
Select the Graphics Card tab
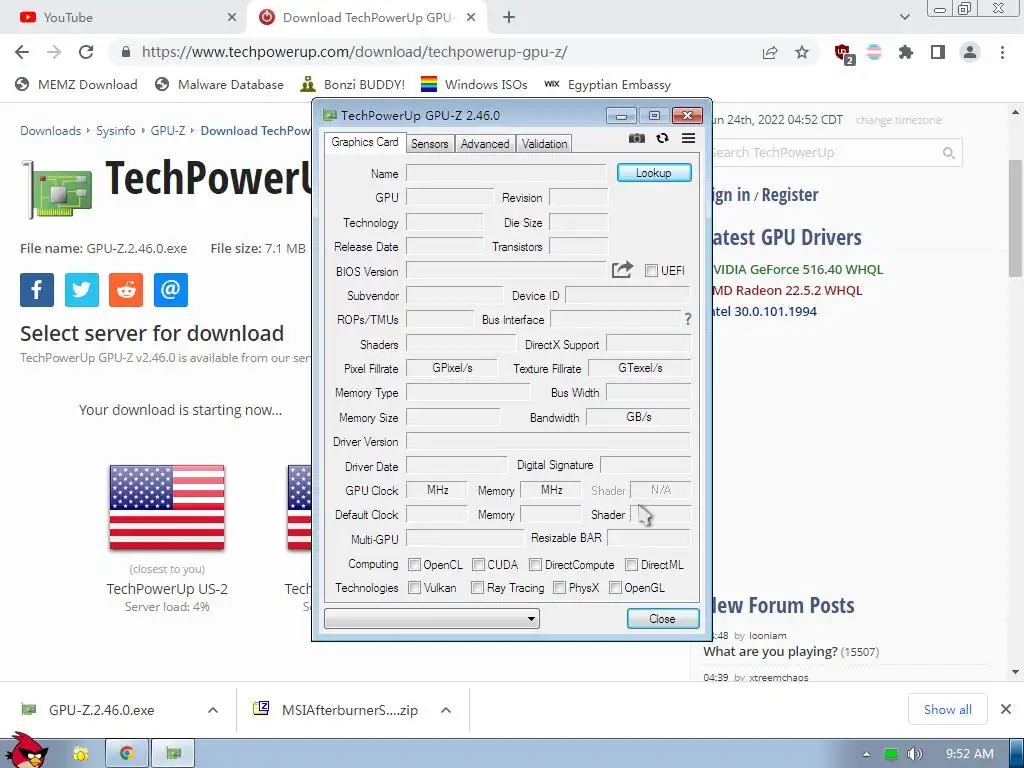[x=364, y=142]
